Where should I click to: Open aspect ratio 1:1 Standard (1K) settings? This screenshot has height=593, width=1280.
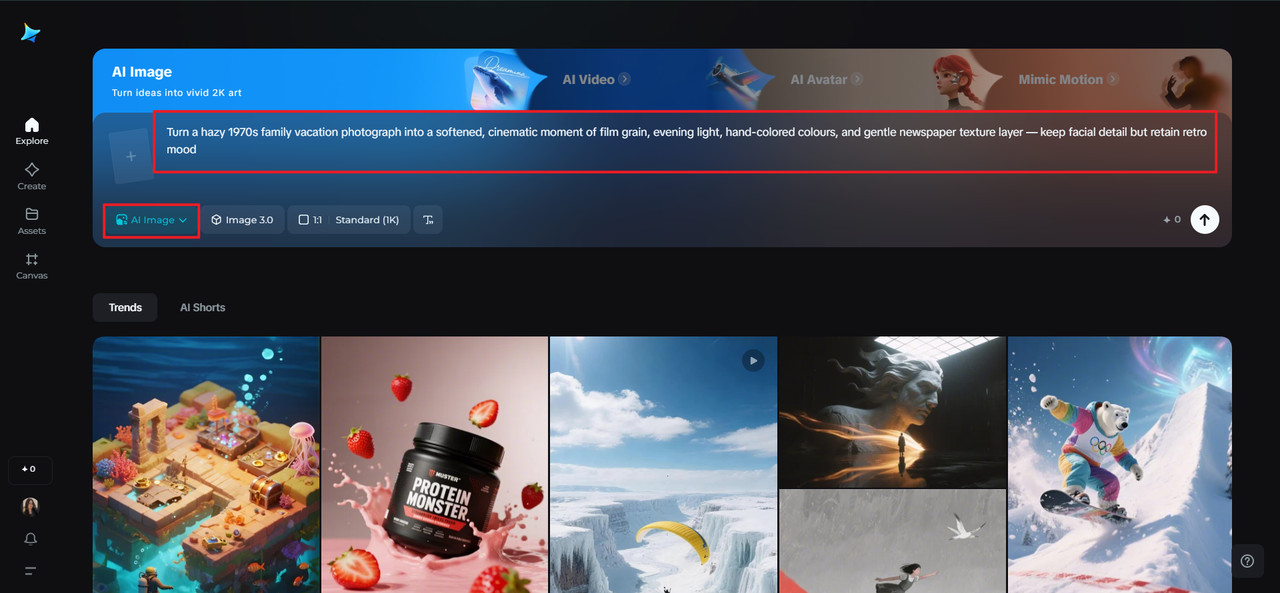pos(349,220)
